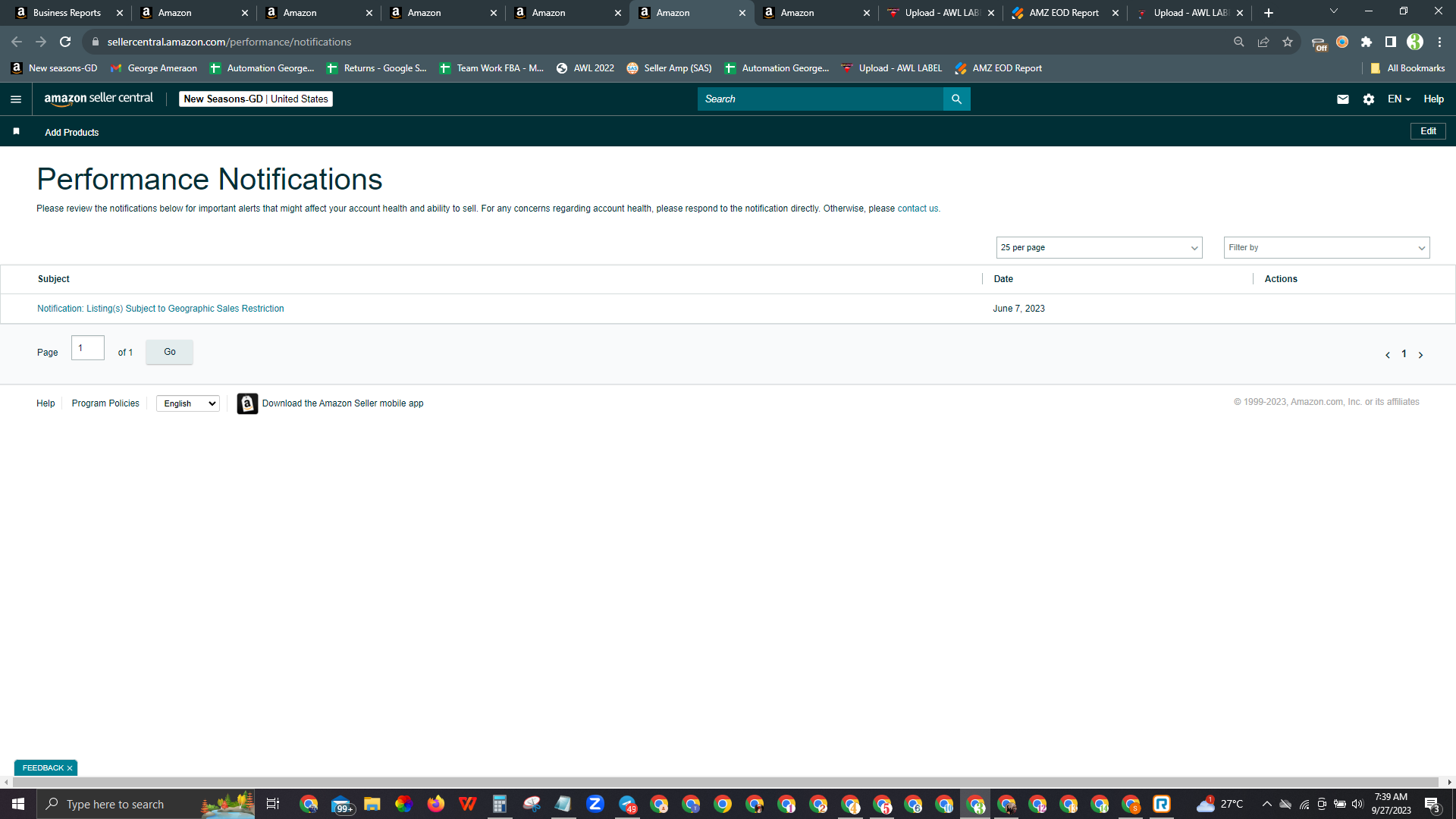This screenshot has width=1456, height=819.
Task: Open Firefox from the taskbar
Action: (435, 804)
